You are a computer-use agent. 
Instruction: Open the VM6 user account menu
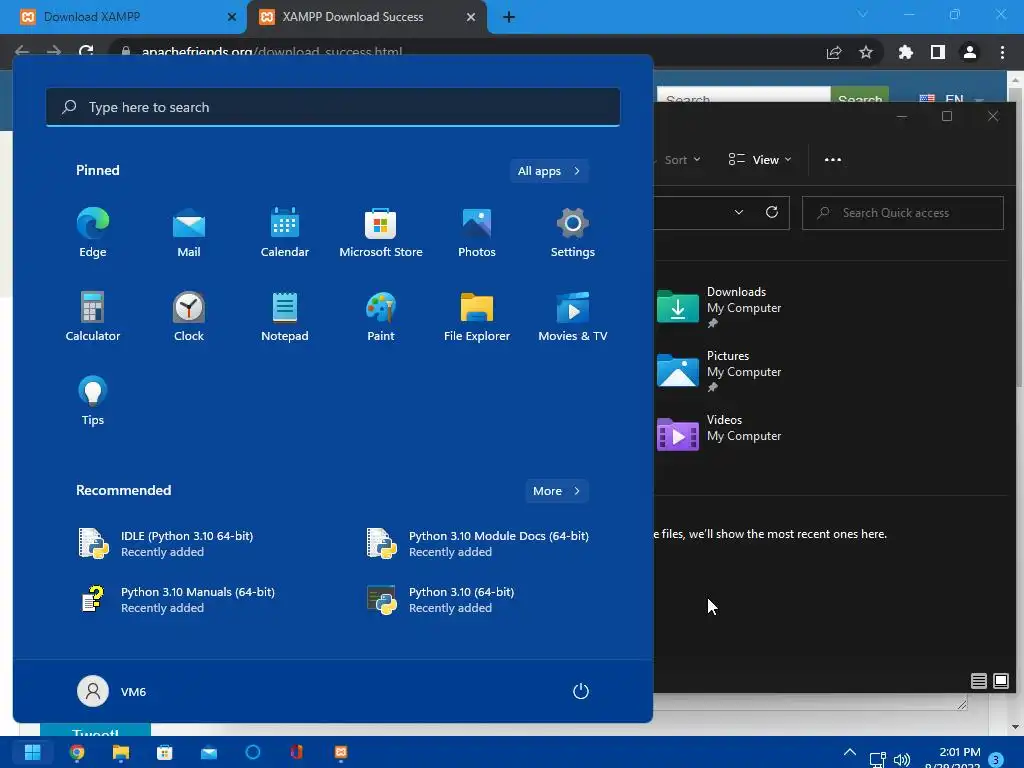[x=112, y=691]
